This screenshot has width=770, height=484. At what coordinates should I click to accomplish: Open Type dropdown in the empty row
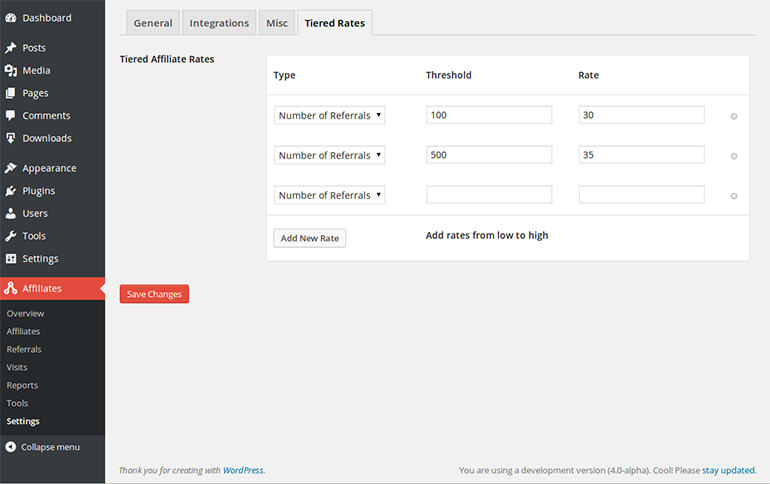330,195
